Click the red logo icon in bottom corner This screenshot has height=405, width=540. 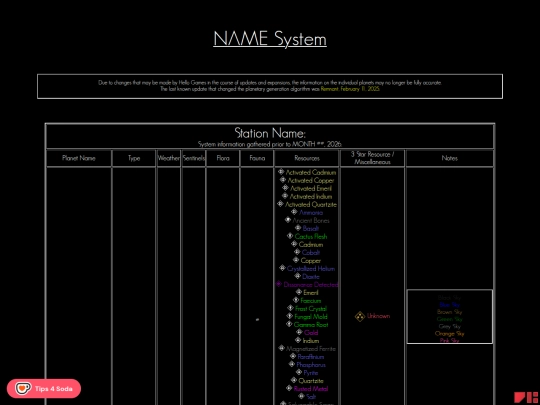point(527,397)
